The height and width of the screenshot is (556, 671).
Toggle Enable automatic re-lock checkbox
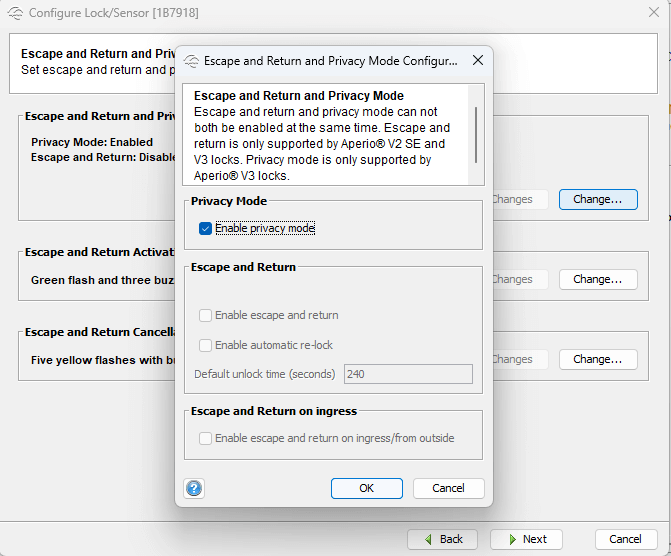point(206,345)
